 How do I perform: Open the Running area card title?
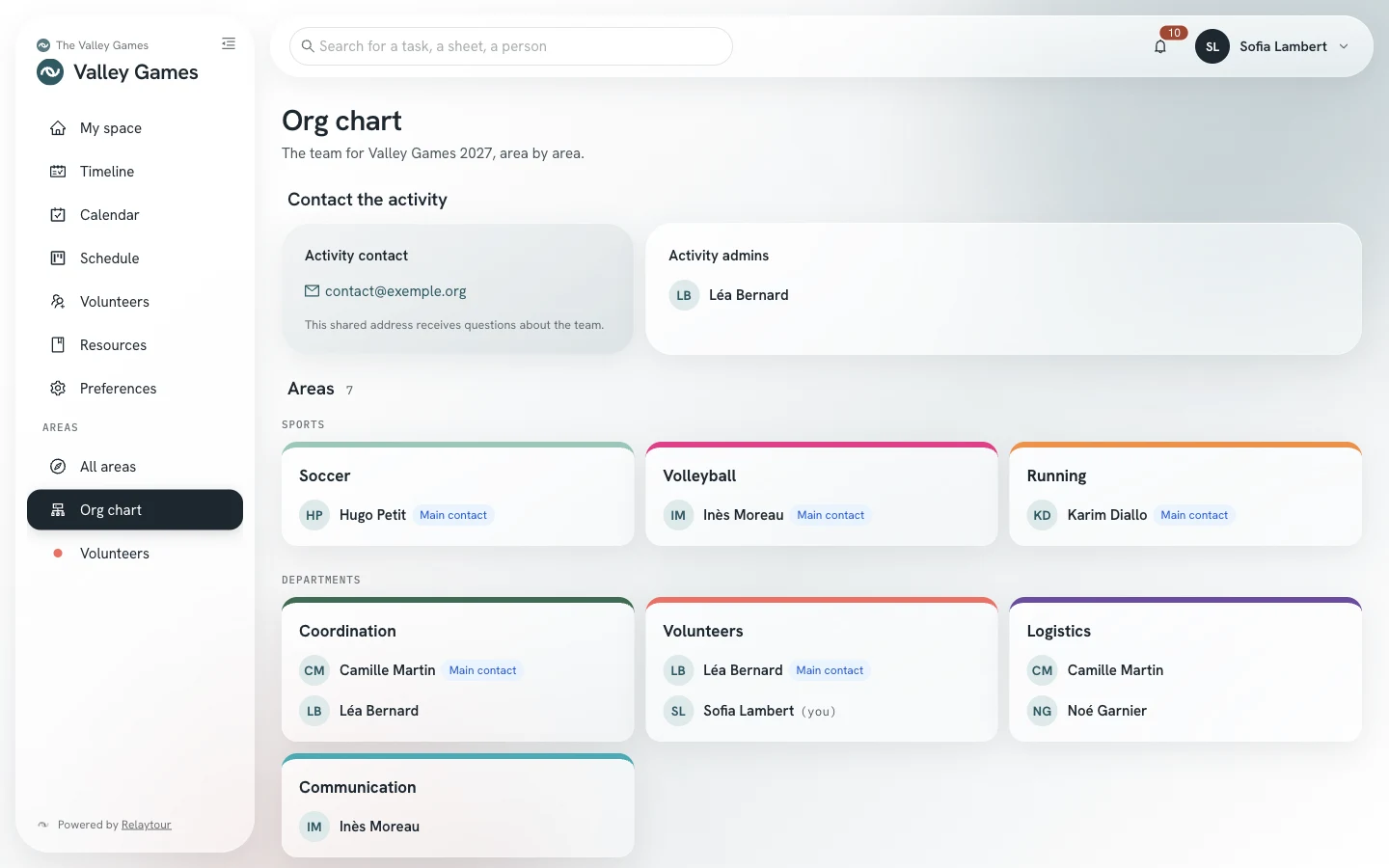pos(1056,475)
